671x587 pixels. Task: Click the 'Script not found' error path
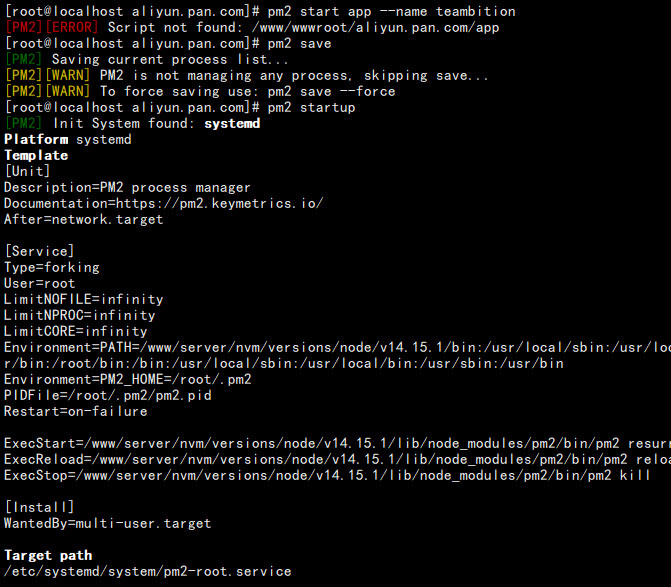click(x=375, y=27)
